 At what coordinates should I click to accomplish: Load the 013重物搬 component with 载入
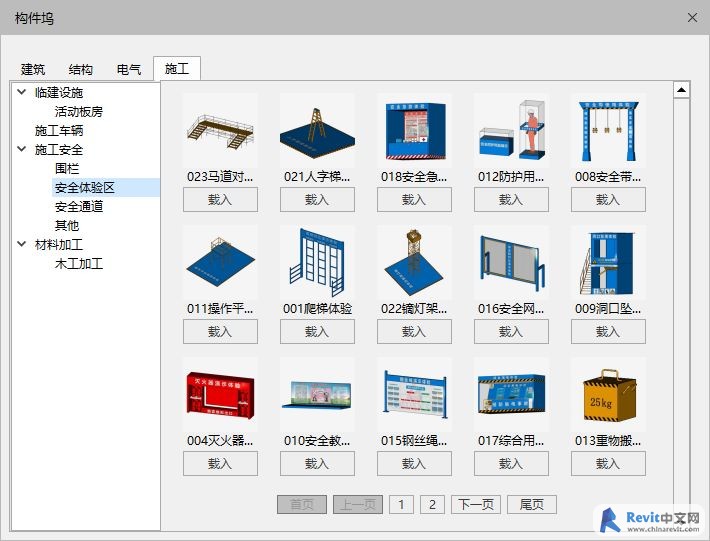608,464
